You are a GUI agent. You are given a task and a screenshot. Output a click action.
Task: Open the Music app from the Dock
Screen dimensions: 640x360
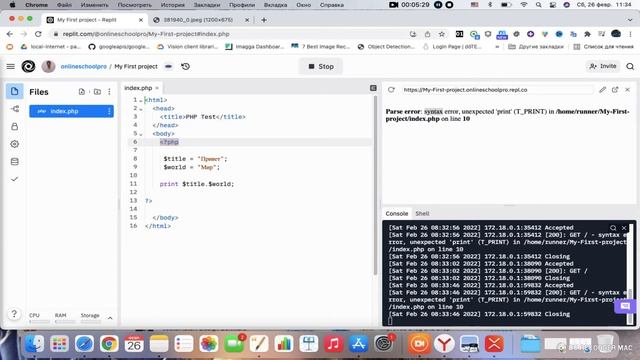[x=333, y=344]
